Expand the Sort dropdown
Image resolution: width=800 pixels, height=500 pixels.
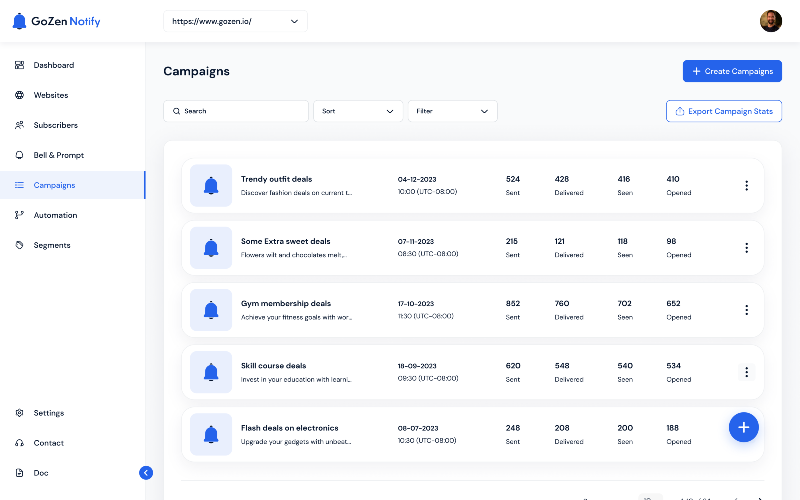point(358,111)
